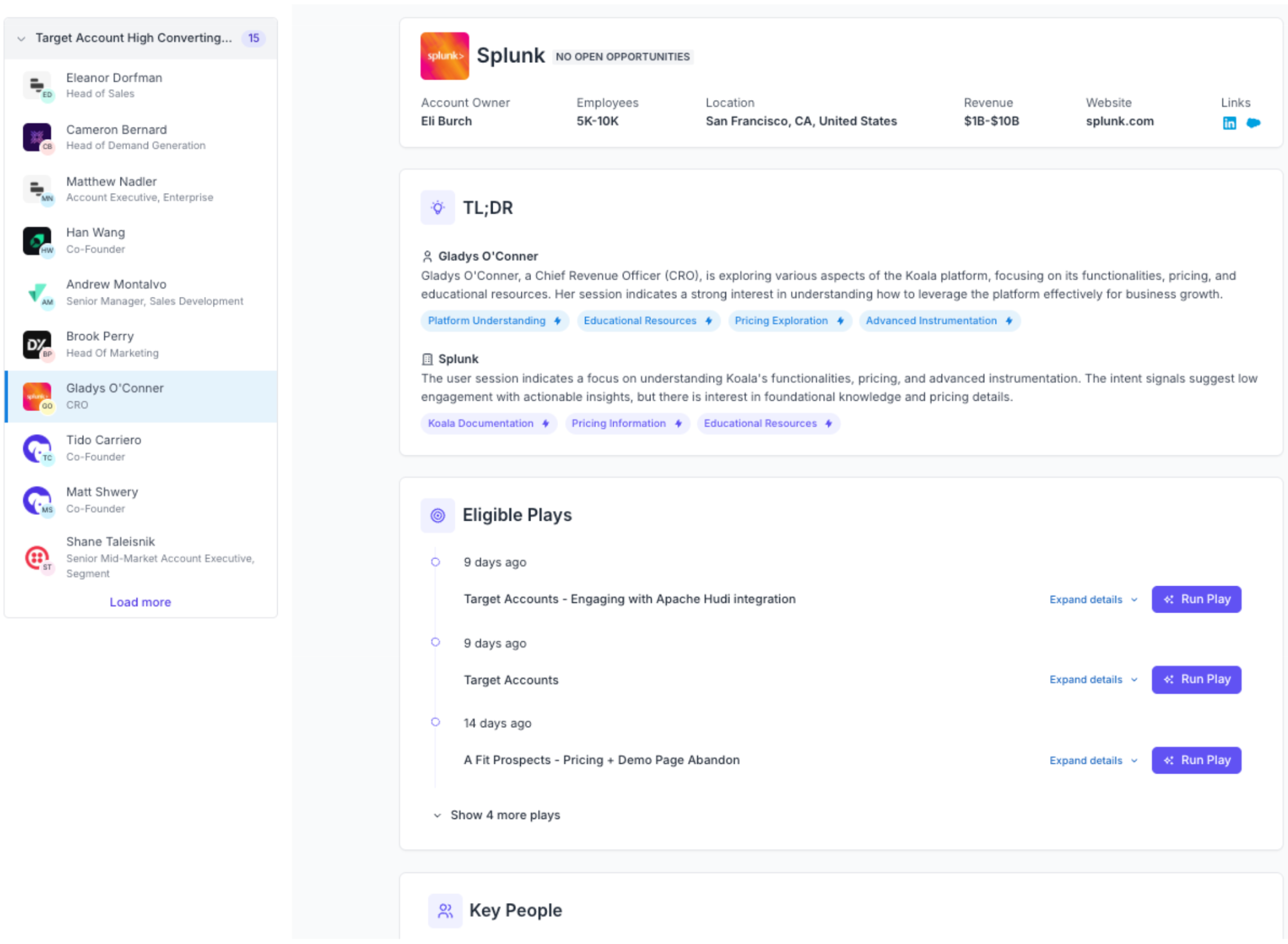This screenshot has width=1288, height=944.
Task: Click the Splunk company logo
Action: pos(445,56)
